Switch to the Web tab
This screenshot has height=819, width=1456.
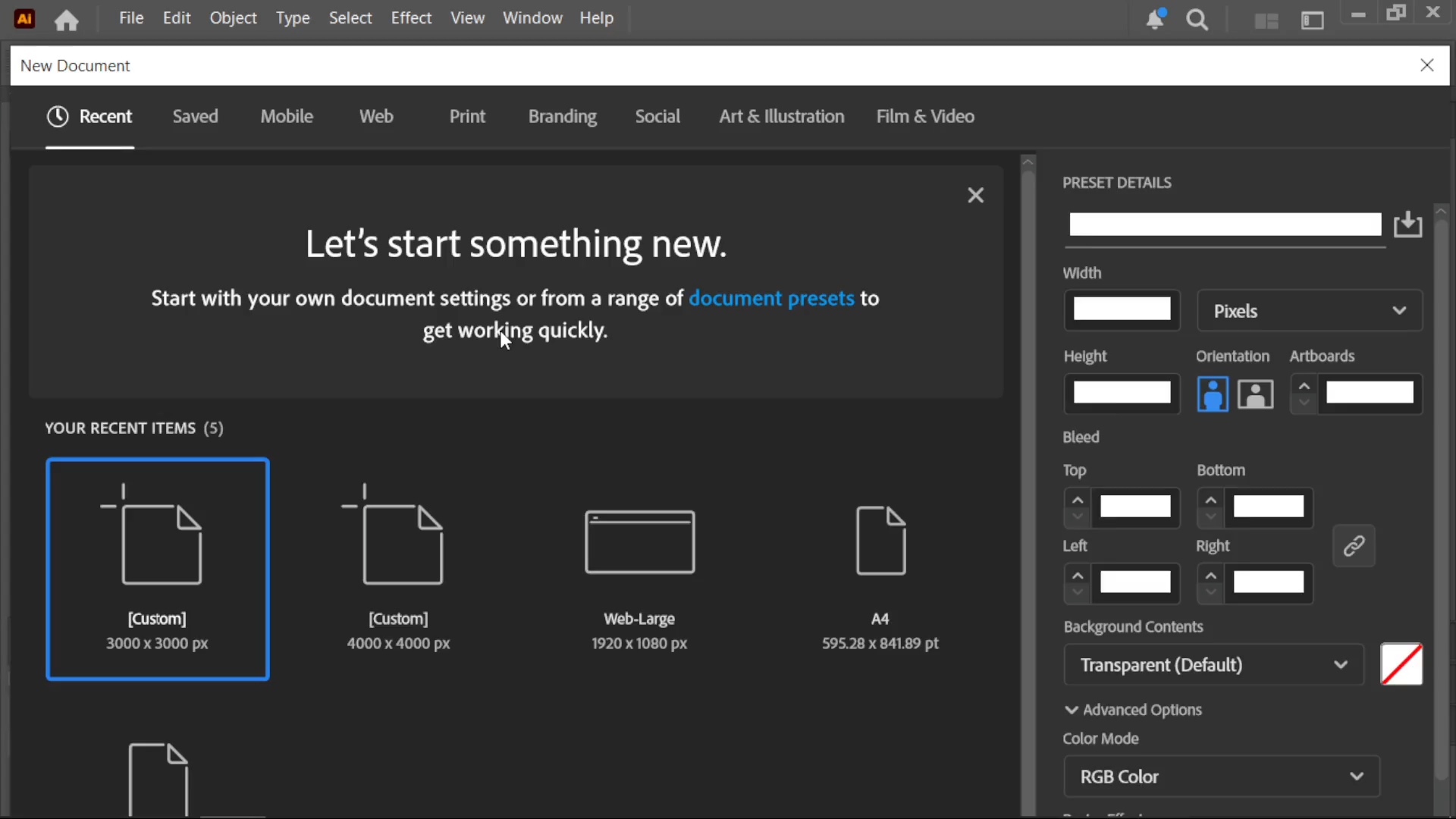(x=376, y=117)
